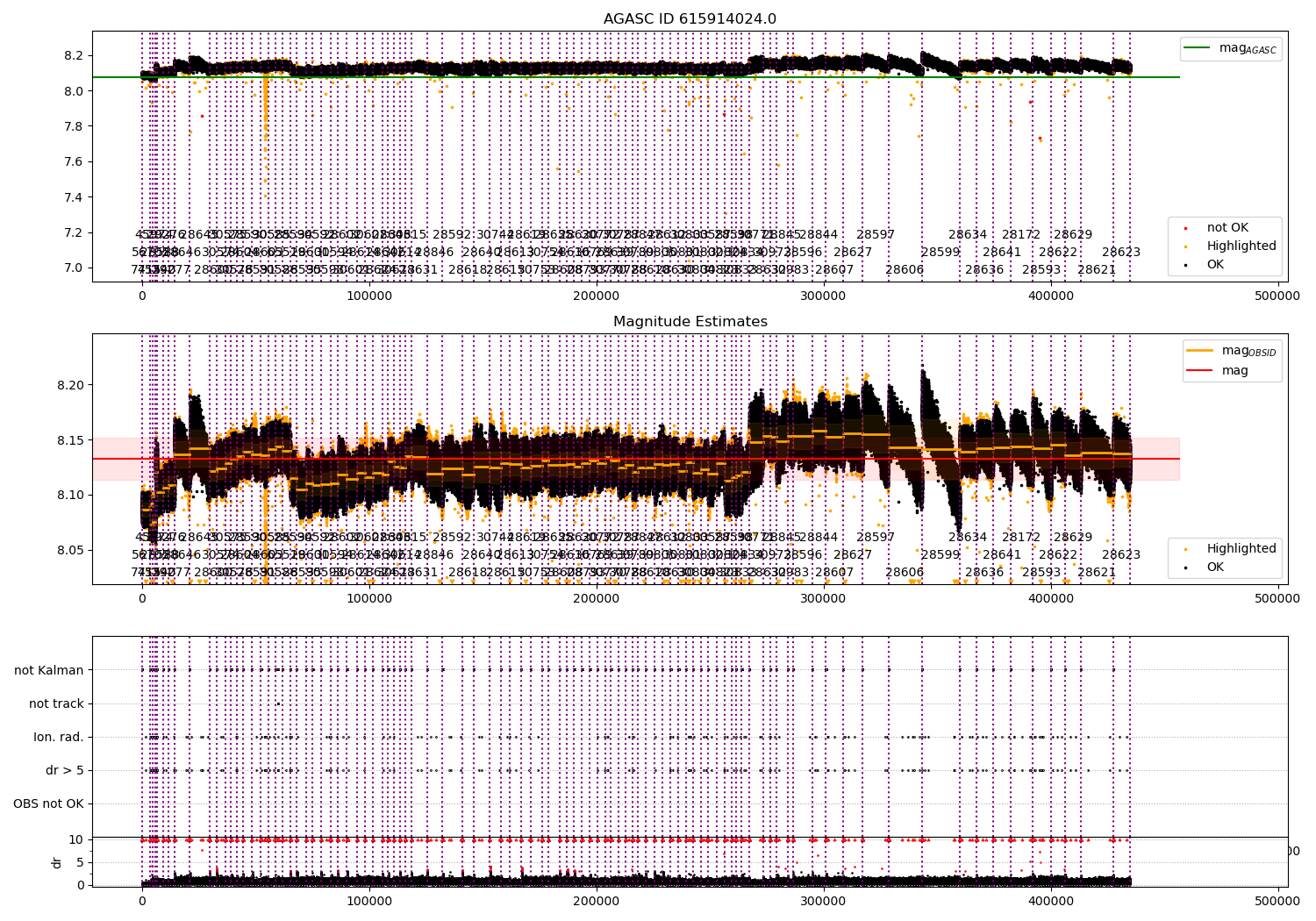Click the 8.20 y-axis tick in the middle plot
The image size is (1316, 921).
[x=70, y=386]
